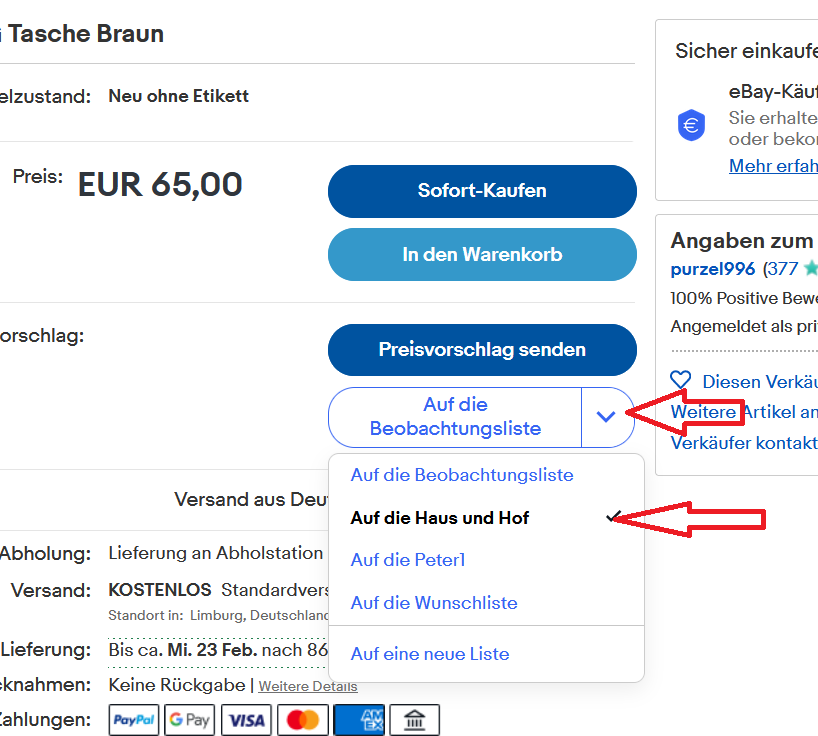
Task: Click the PayPal payment icon
Action: [134, 720]
